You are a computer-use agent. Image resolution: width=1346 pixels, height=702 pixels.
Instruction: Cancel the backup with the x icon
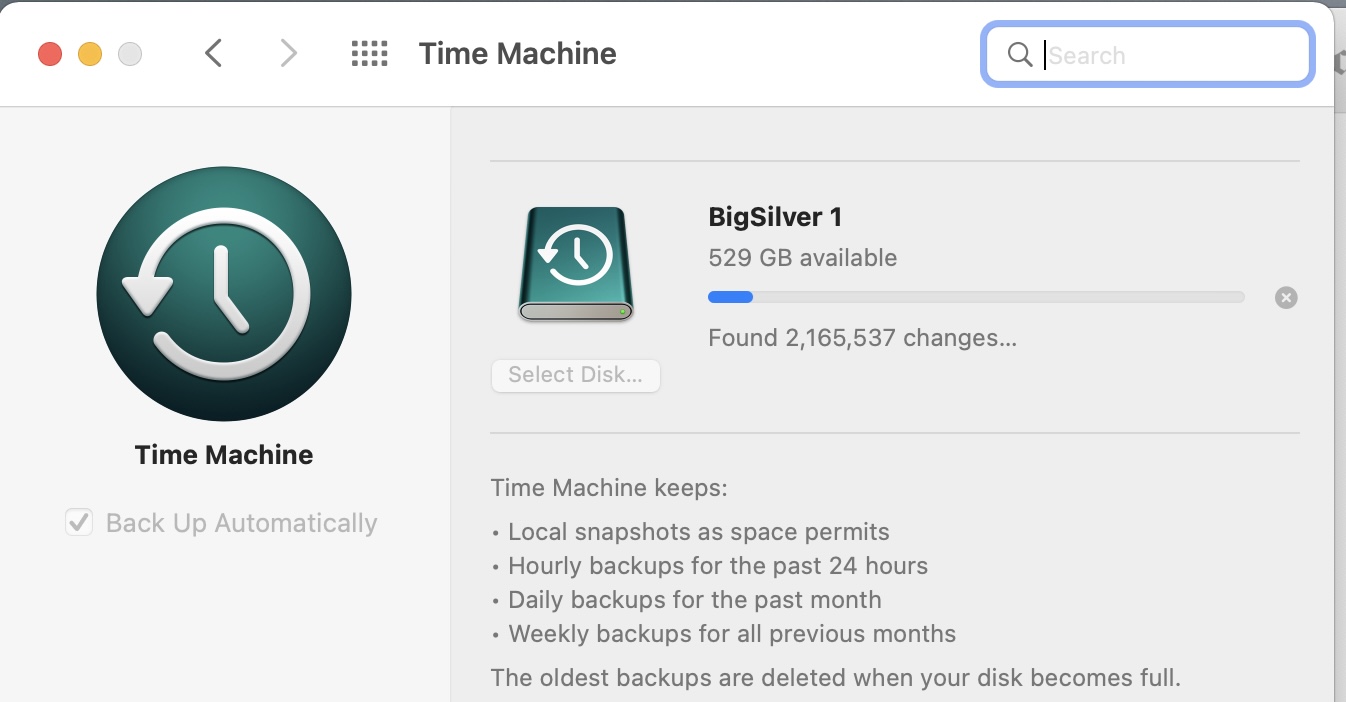1286,297
